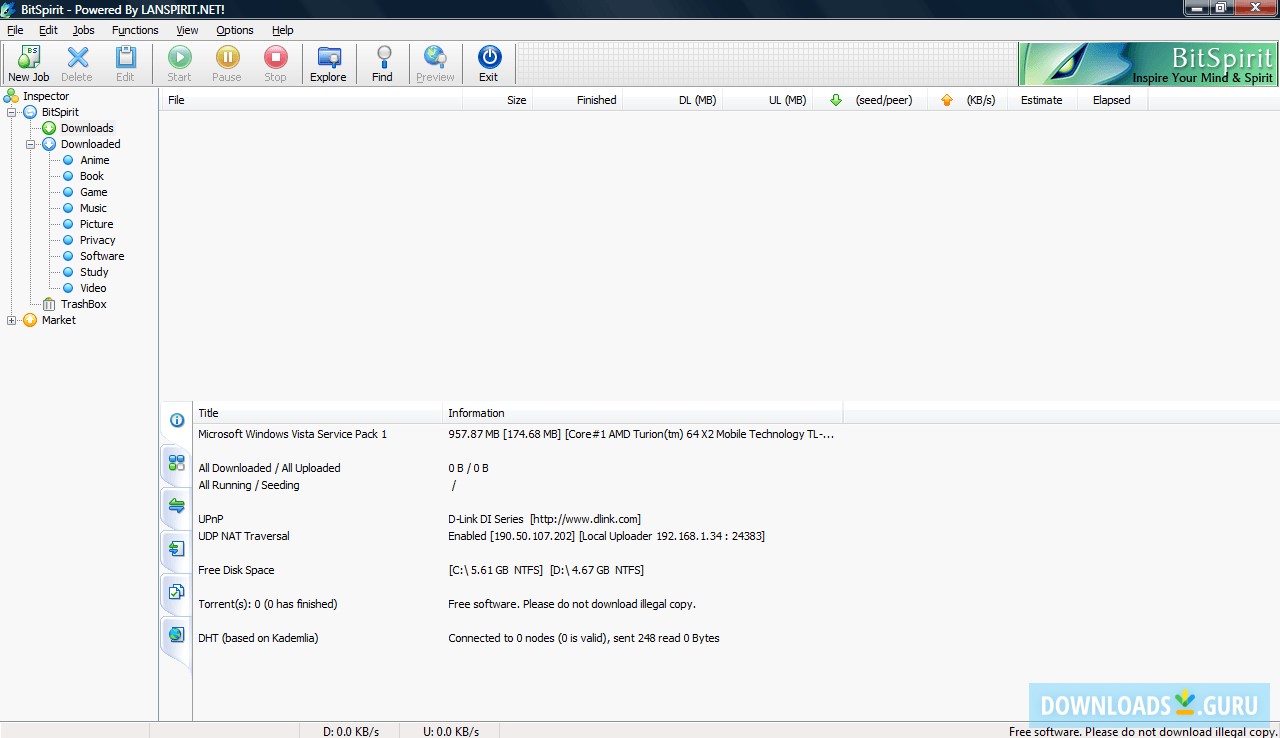Open the Help menu
Image resolution: width=1280 pixels, height=738 pixels.
pos(283,30)
